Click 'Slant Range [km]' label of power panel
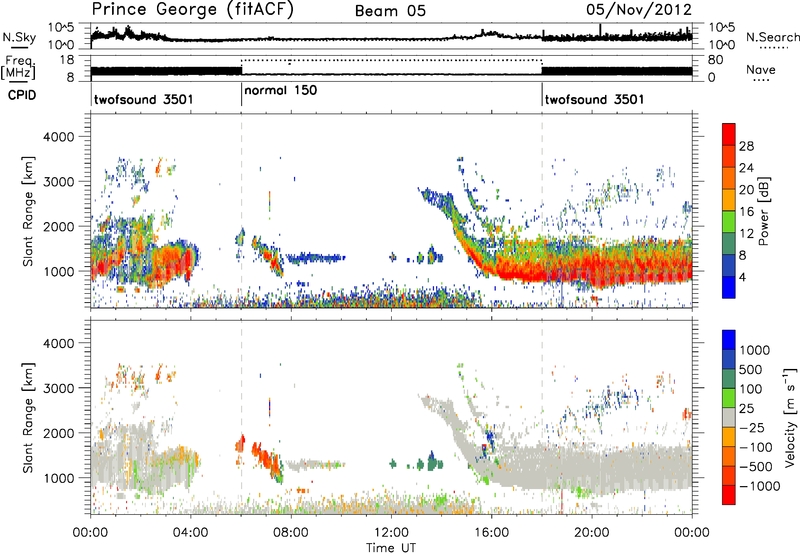This screenshot has height=554, width=800. click(29, 211)
